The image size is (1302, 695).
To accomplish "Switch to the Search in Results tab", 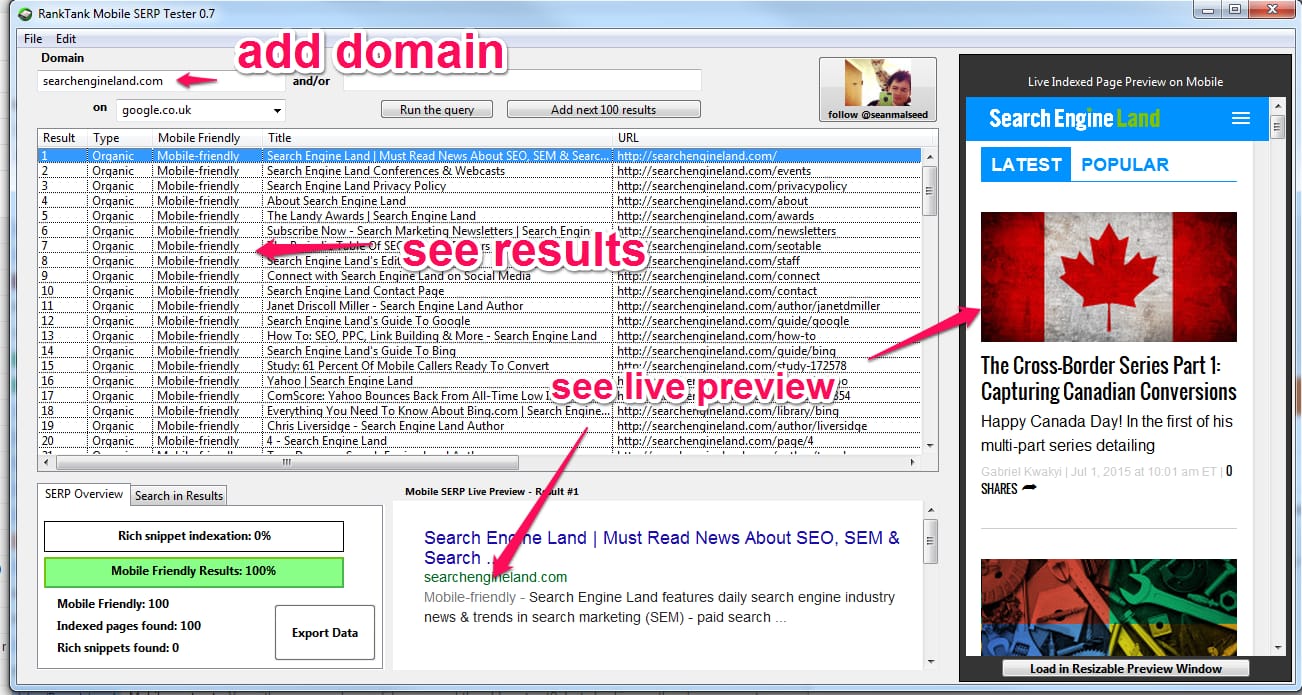I will coord(178,495).
